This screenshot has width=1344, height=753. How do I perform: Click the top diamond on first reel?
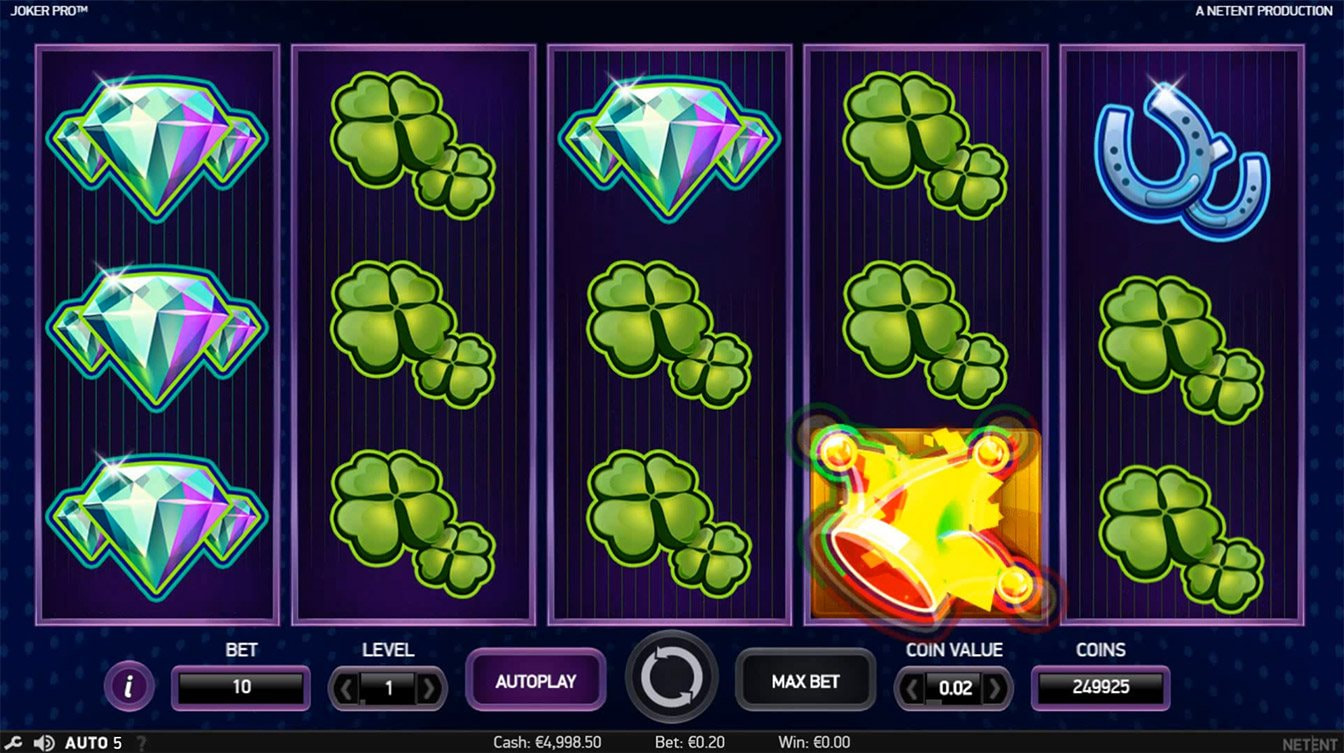point(158,145)
